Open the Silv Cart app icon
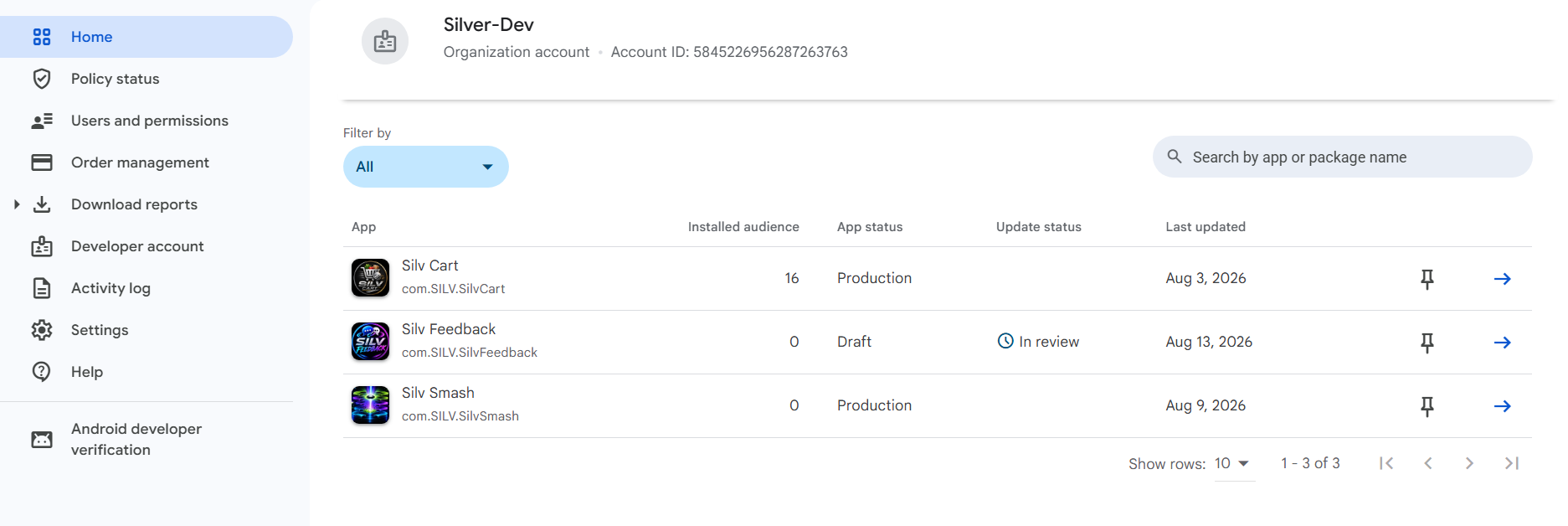The image size is (1568, 526). 370,278
